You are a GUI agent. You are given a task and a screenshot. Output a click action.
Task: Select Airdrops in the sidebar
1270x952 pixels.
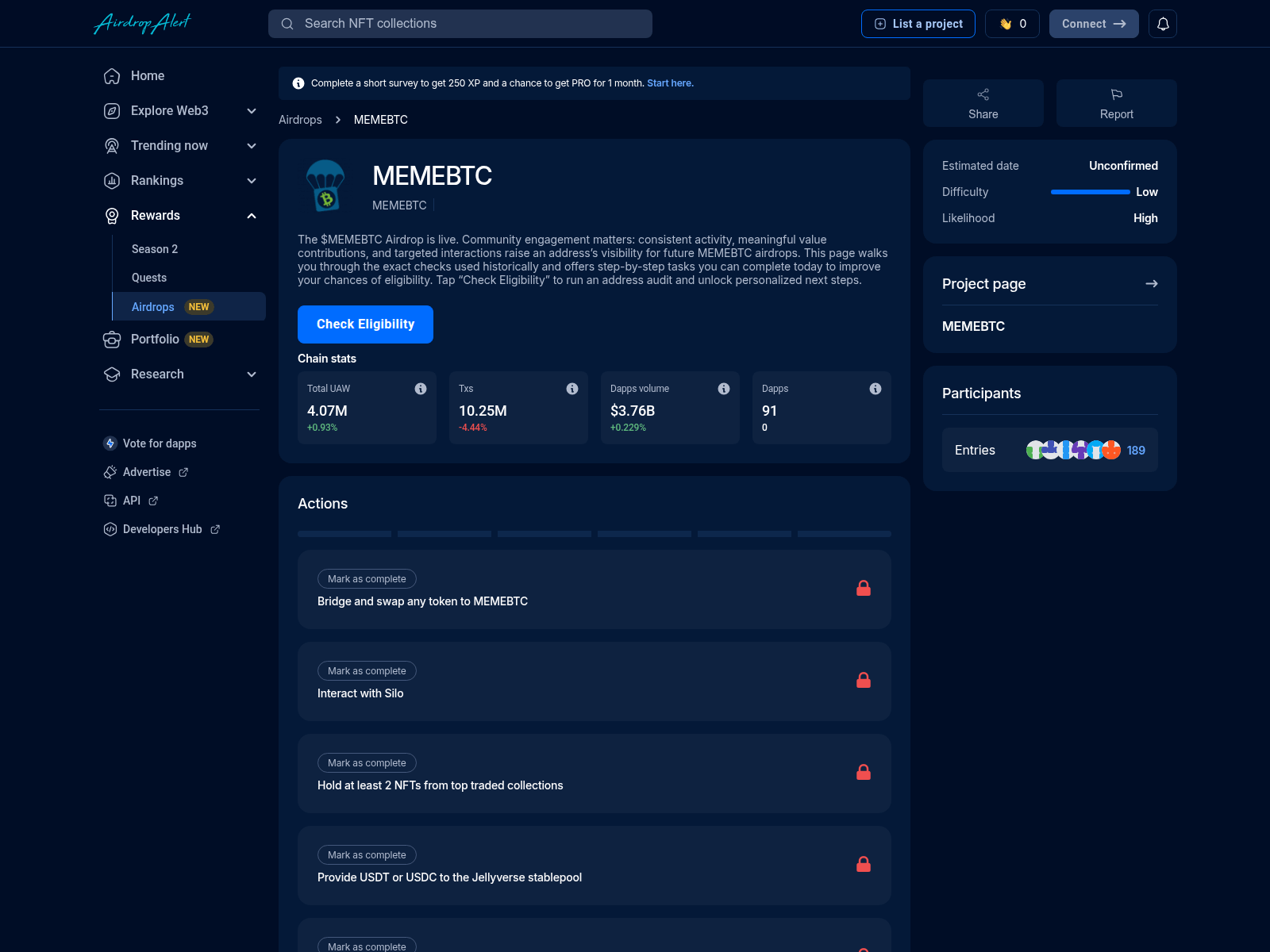click(x=189, y=306)
